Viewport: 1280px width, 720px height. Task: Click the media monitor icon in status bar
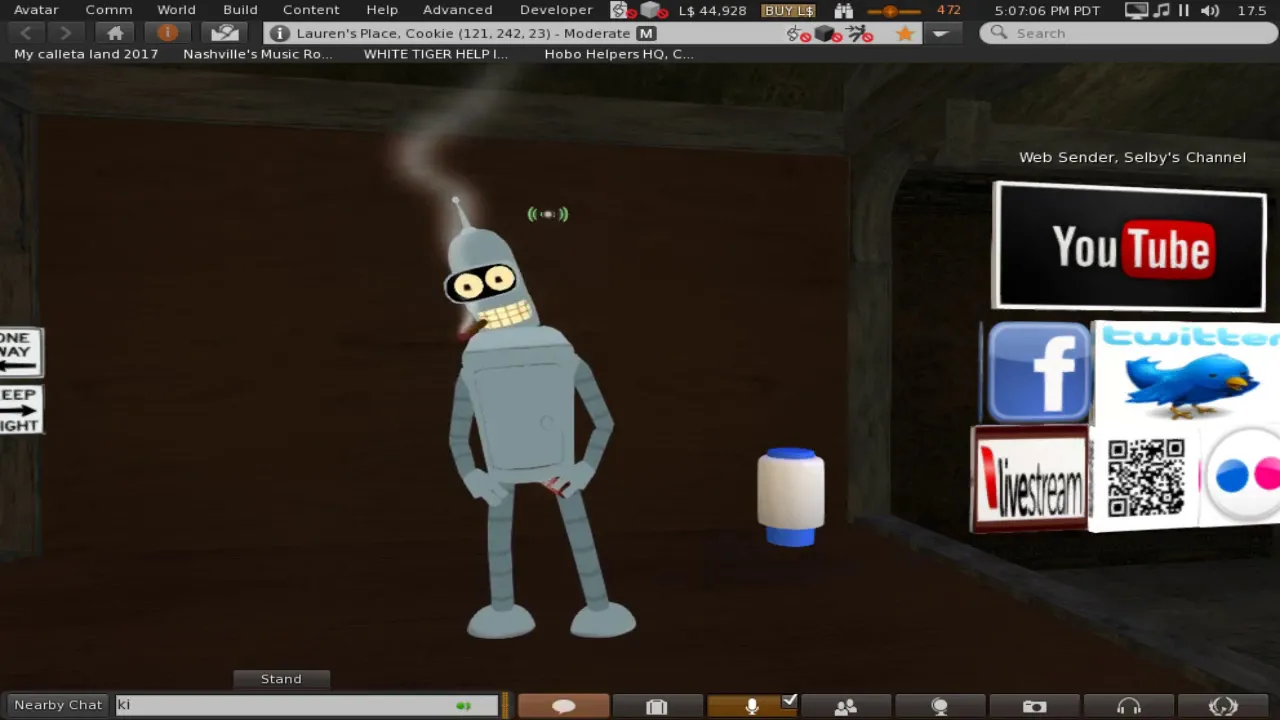pos(1136,10)
